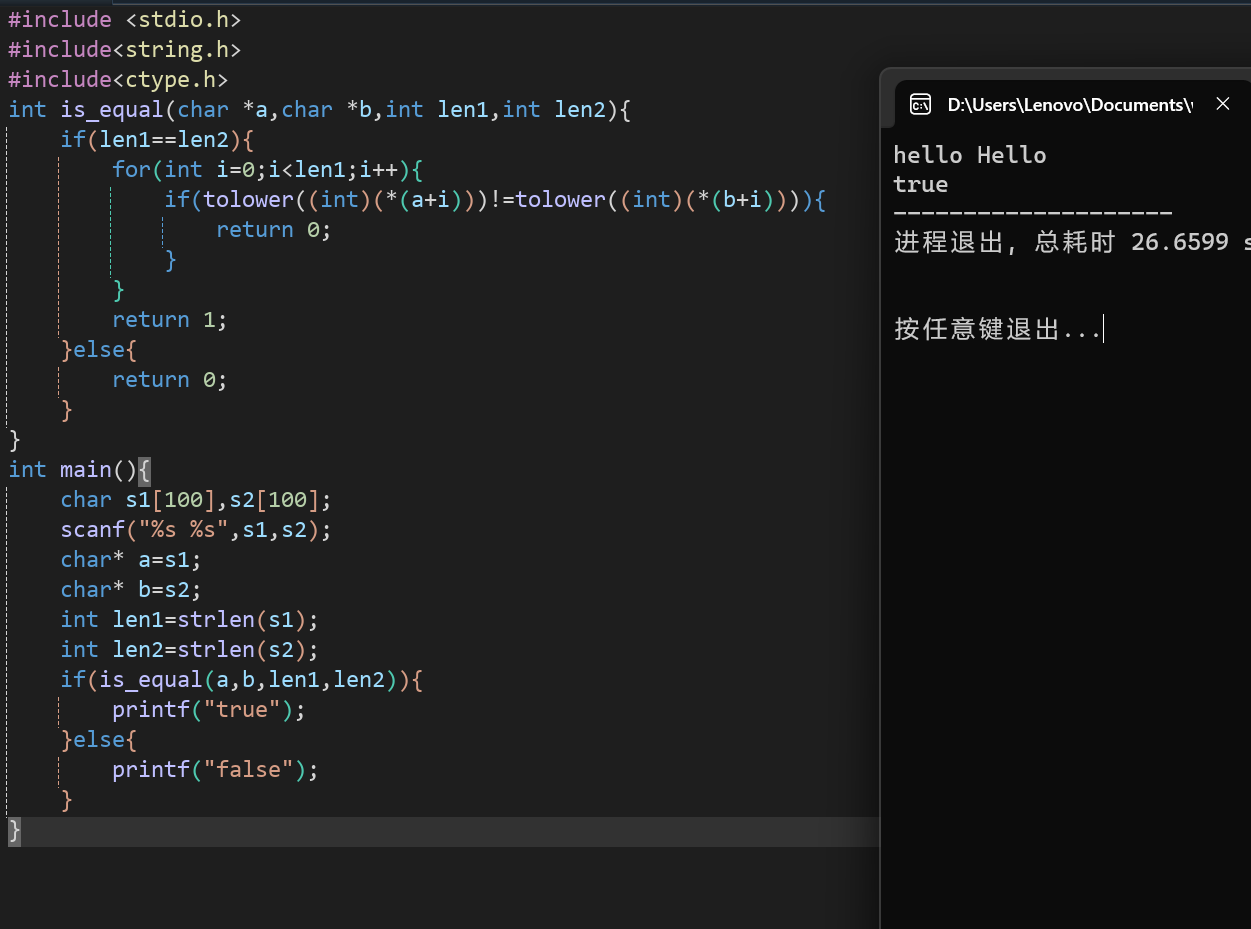Viewport: 1251px width, 929px height.
Task: Click the 'hello Hello' input line in console
Action: [x=969, y=154]
